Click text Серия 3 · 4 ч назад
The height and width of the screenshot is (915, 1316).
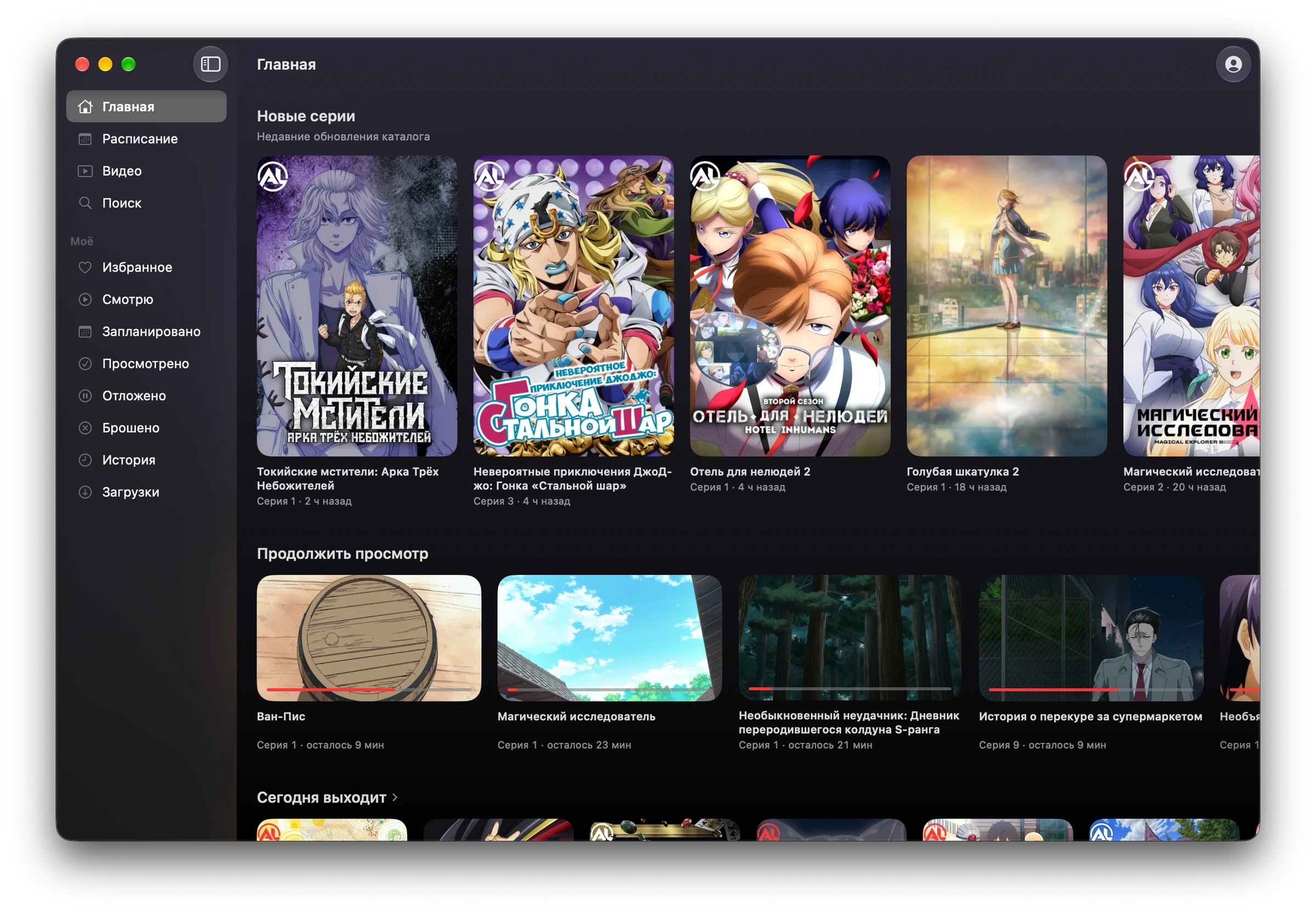(x=521, y=500)
